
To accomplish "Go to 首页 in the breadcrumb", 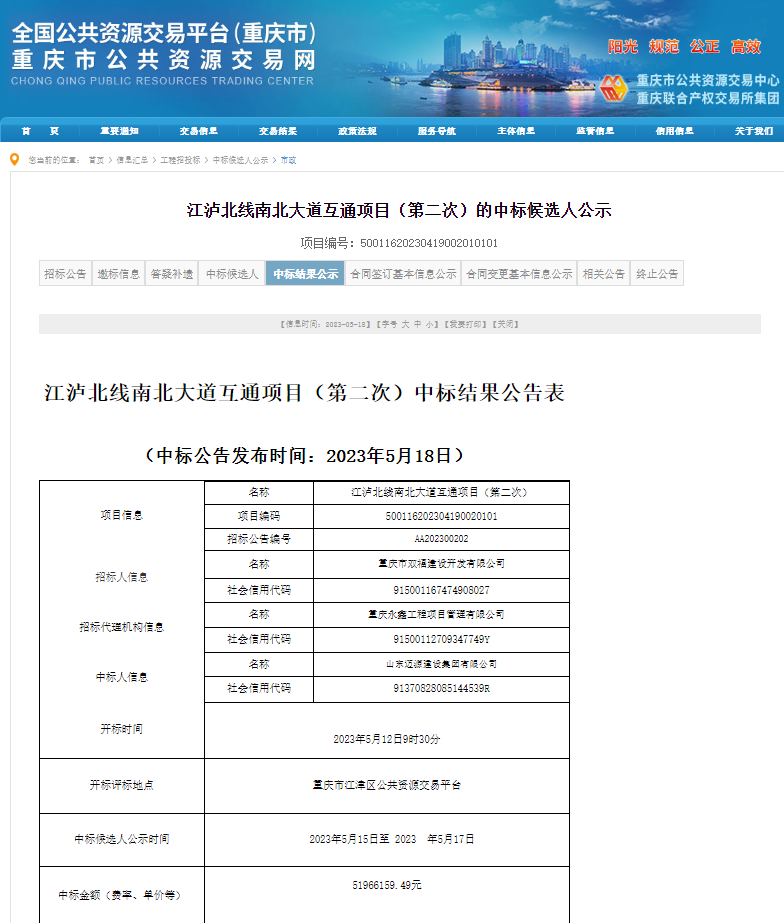I will coord(97,160).
